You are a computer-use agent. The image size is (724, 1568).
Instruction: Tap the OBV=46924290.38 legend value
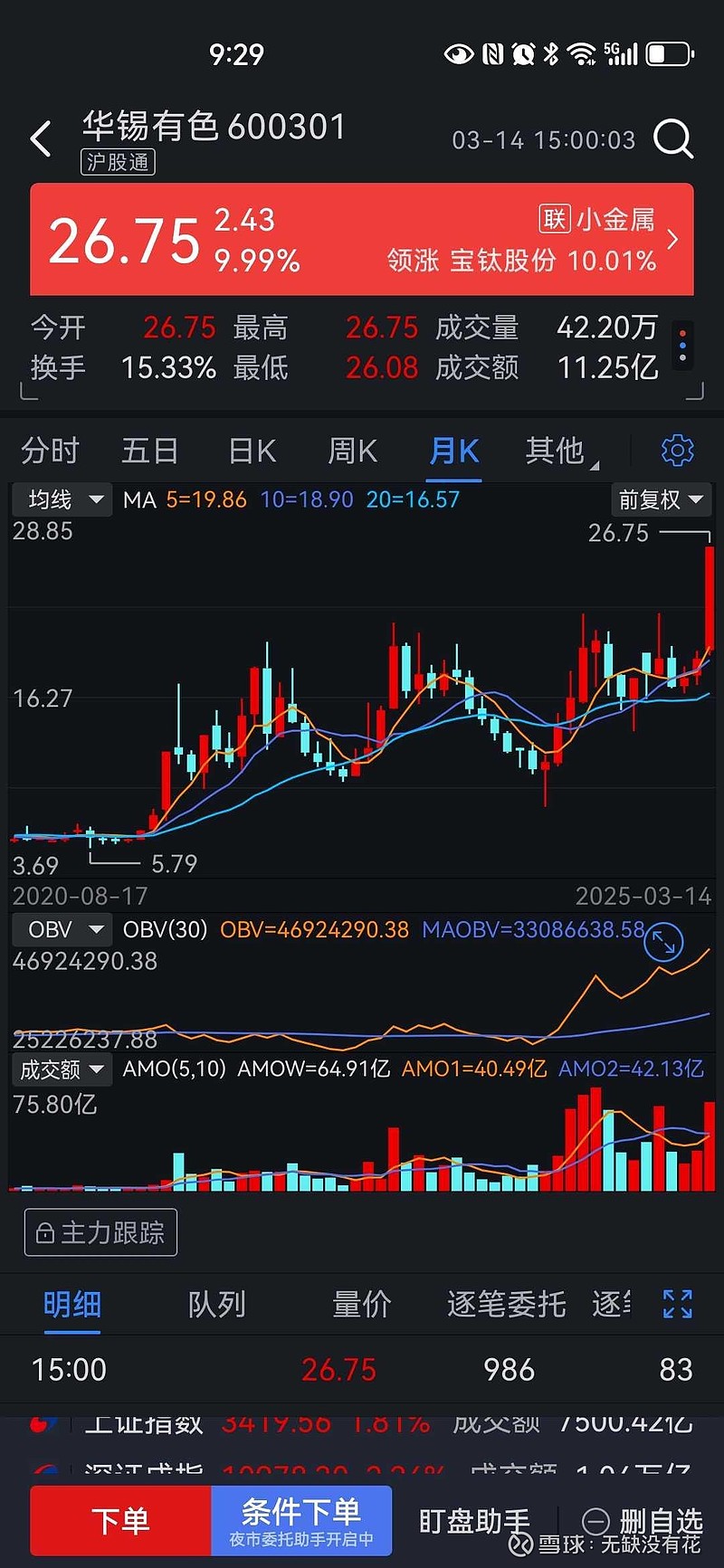point(314,929)
